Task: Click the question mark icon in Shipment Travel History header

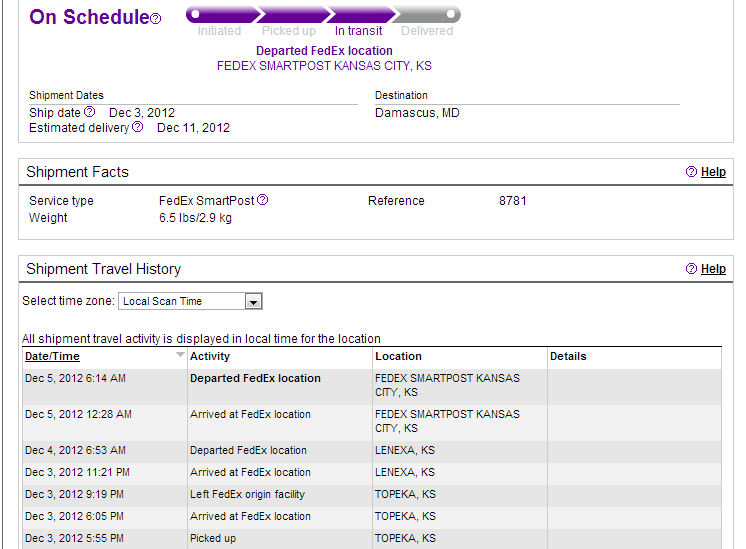Action: coord(691,269)
